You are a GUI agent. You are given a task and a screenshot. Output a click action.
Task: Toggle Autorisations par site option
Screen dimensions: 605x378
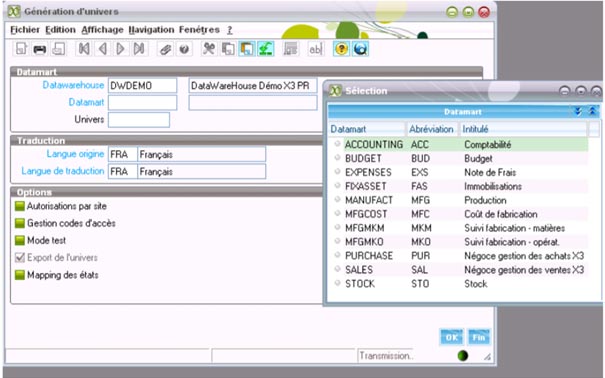click(x=20, y=206)
